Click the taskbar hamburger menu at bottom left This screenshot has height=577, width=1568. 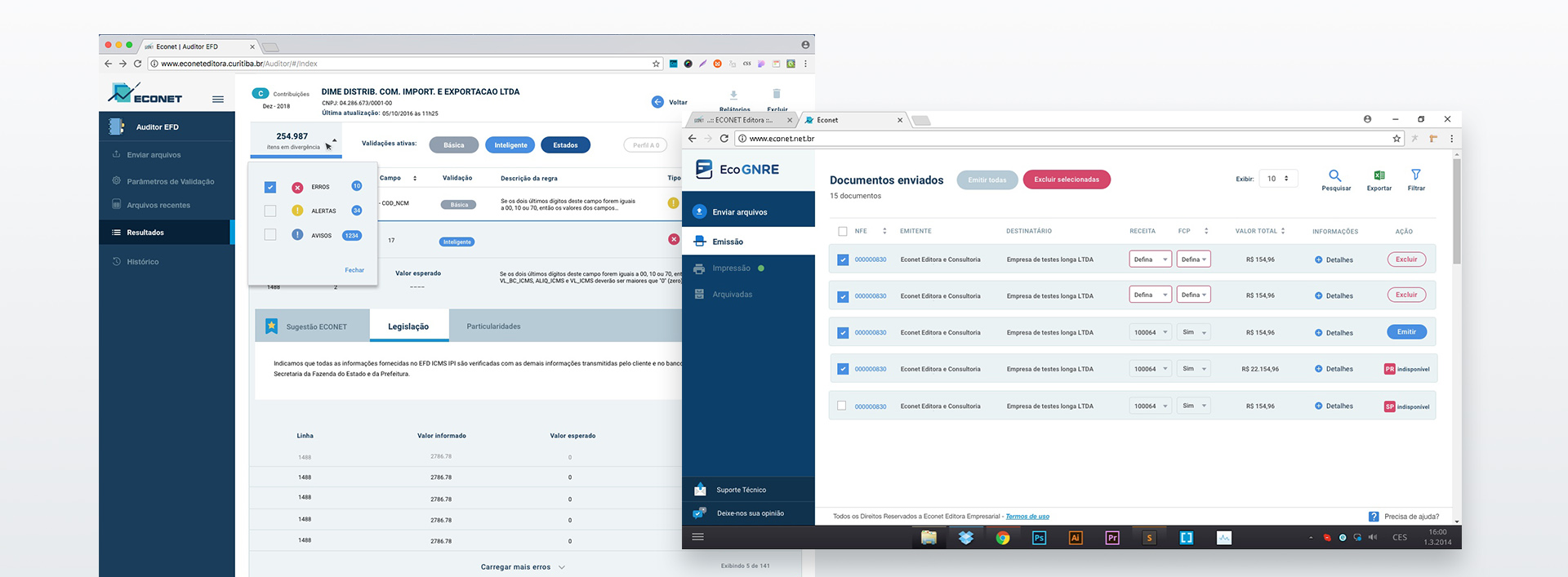point(697,537)
